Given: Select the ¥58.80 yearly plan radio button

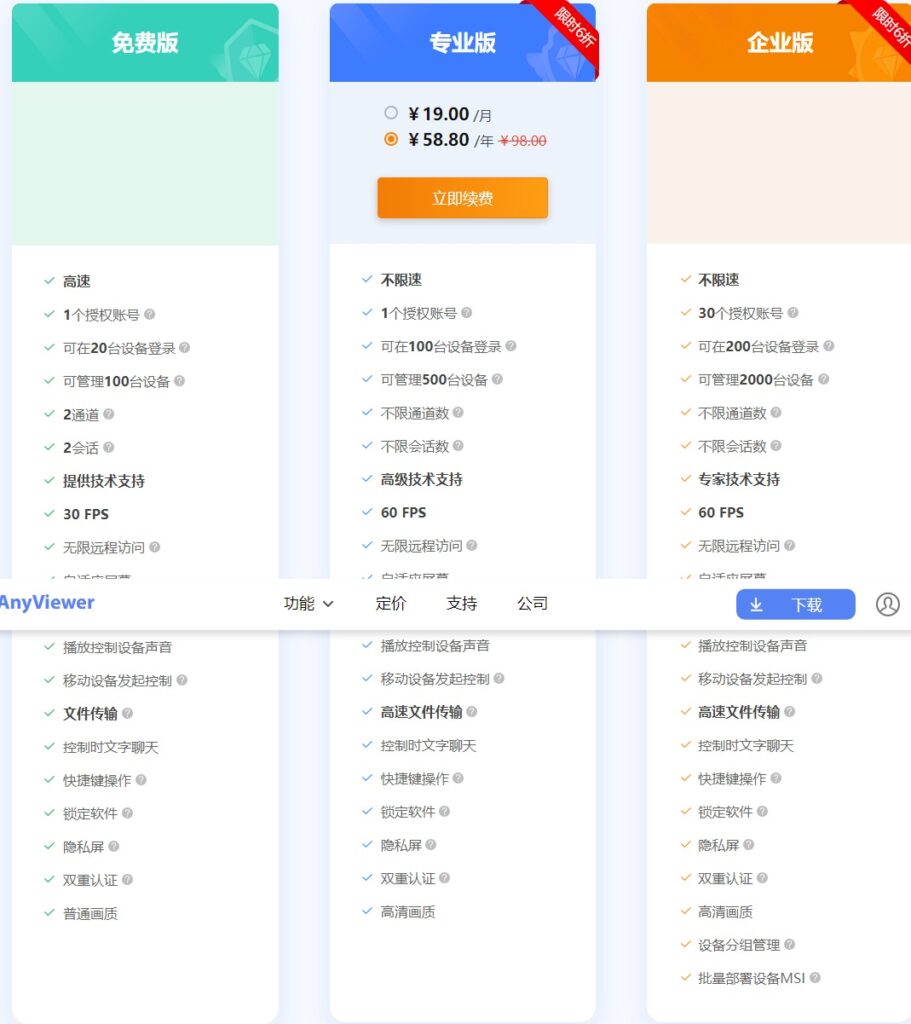Looking at the screenshot, I should pos(391,139).
